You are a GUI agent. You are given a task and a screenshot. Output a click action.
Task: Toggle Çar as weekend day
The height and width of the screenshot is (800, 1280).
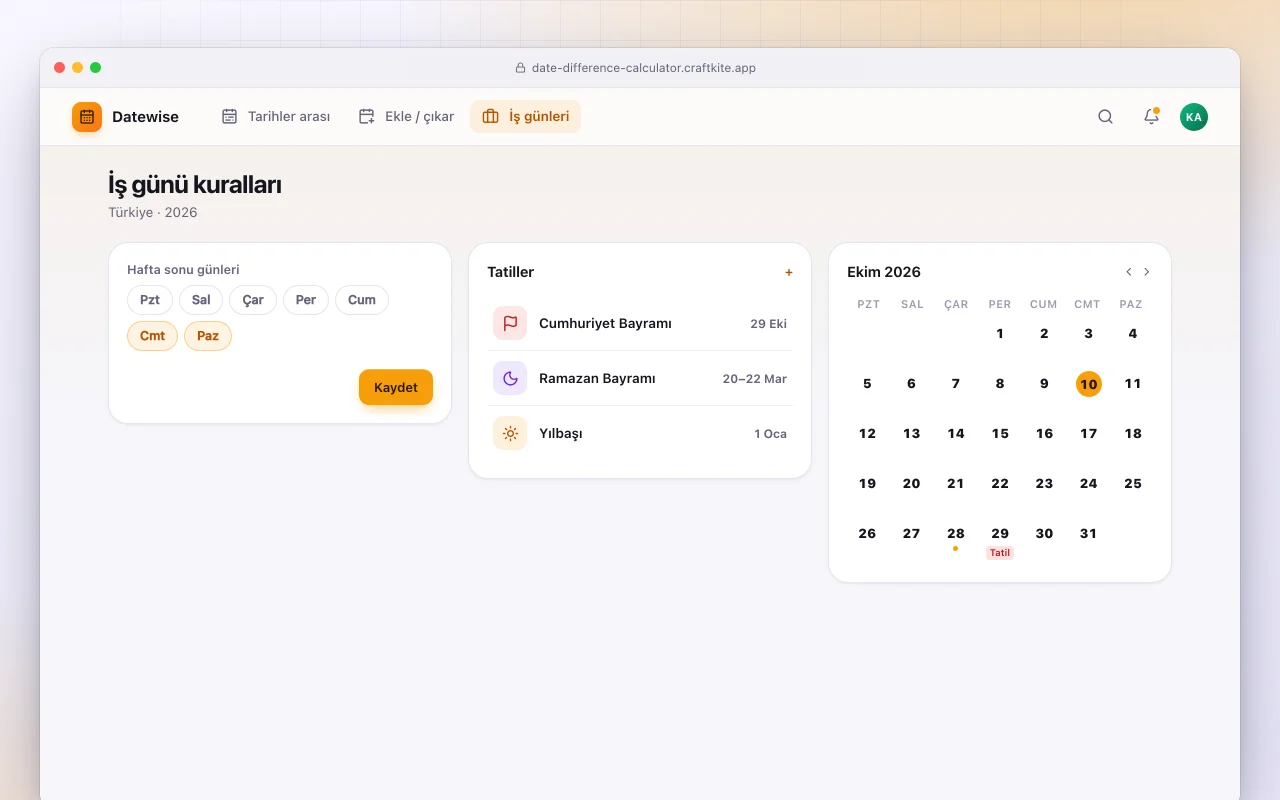(253, 300)
